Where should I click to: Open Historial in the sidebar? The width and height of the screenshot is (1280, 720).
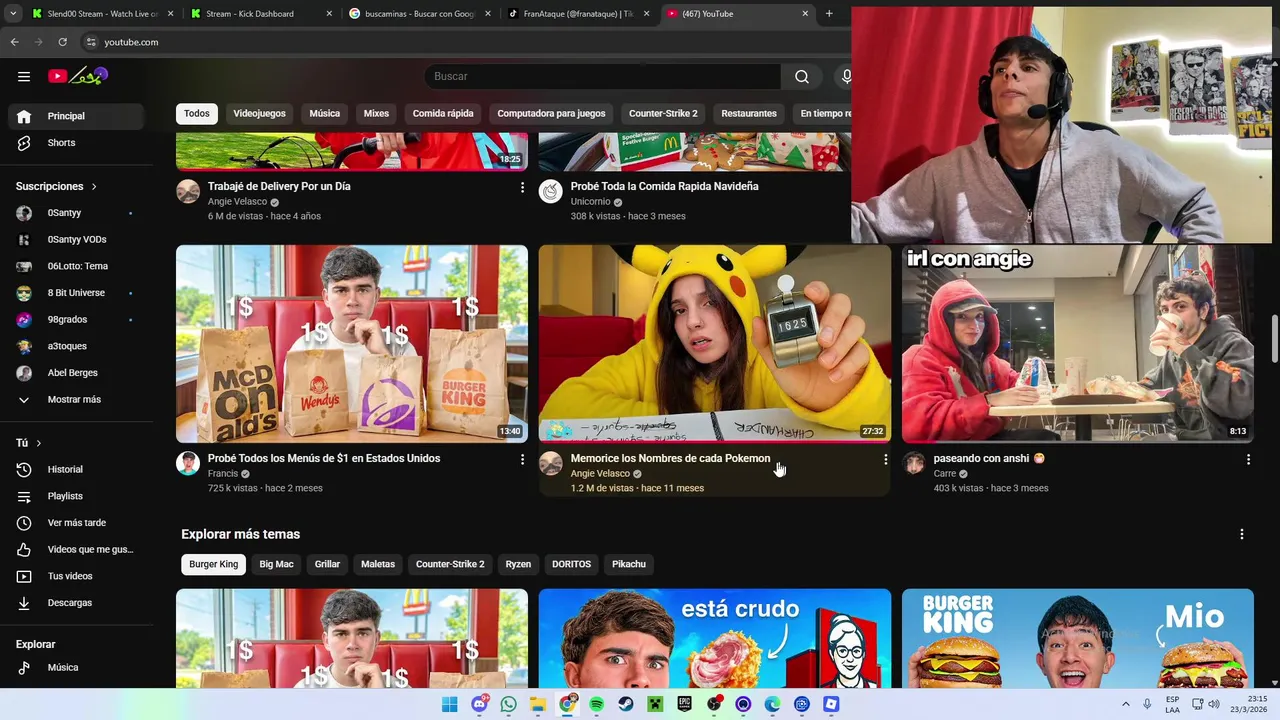tap(76, 469)
